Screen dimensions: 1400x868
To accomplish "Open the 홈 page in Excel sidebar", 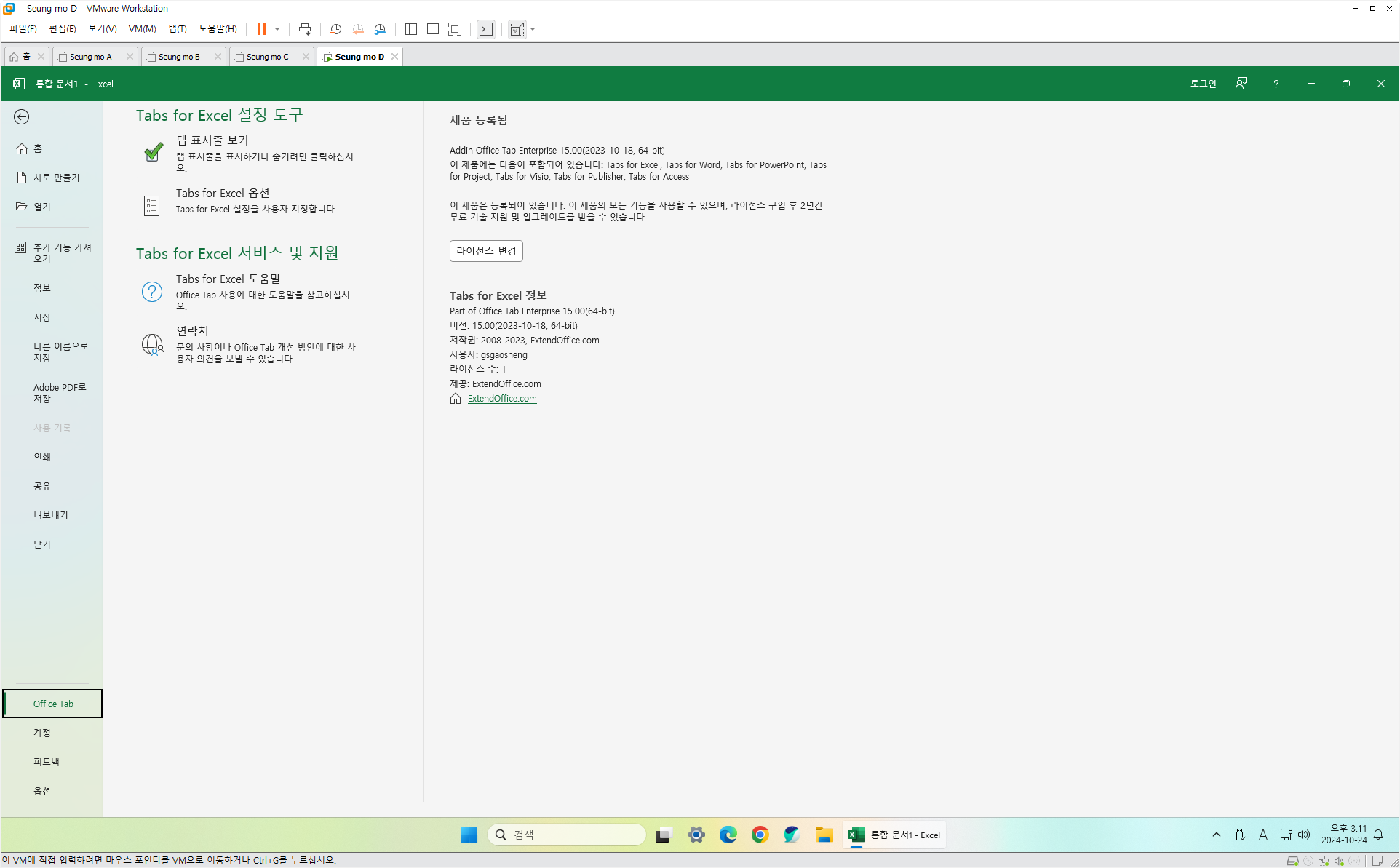I will pos(52,148).
